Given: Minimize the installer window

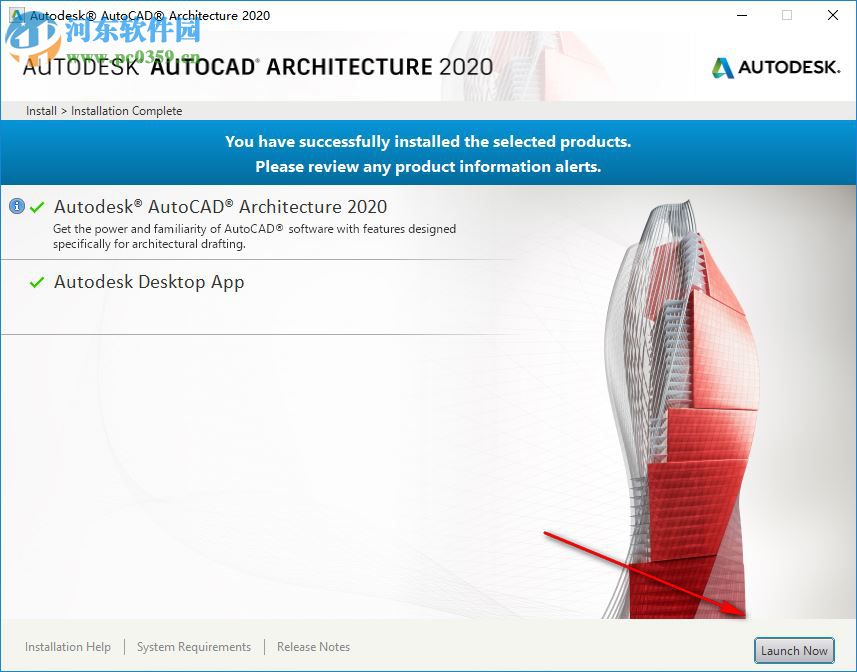Looking at the screenshot, I should point(741,16).
